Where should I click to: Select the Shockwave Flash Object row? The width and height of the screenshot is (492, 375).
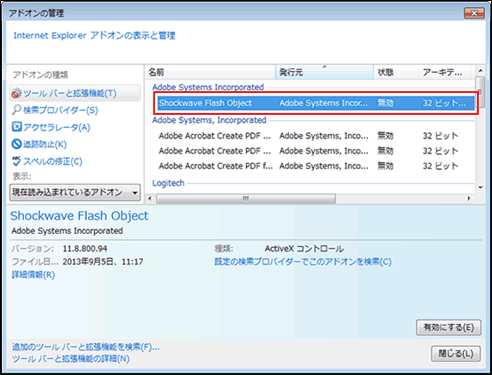[316, 103]
